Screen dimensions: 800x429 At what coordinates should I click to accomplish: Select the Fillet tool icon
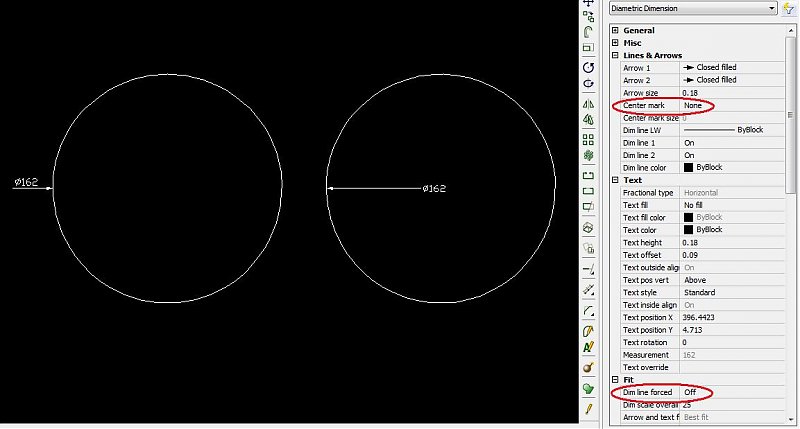pyautogui.click(x=588, y=311)
